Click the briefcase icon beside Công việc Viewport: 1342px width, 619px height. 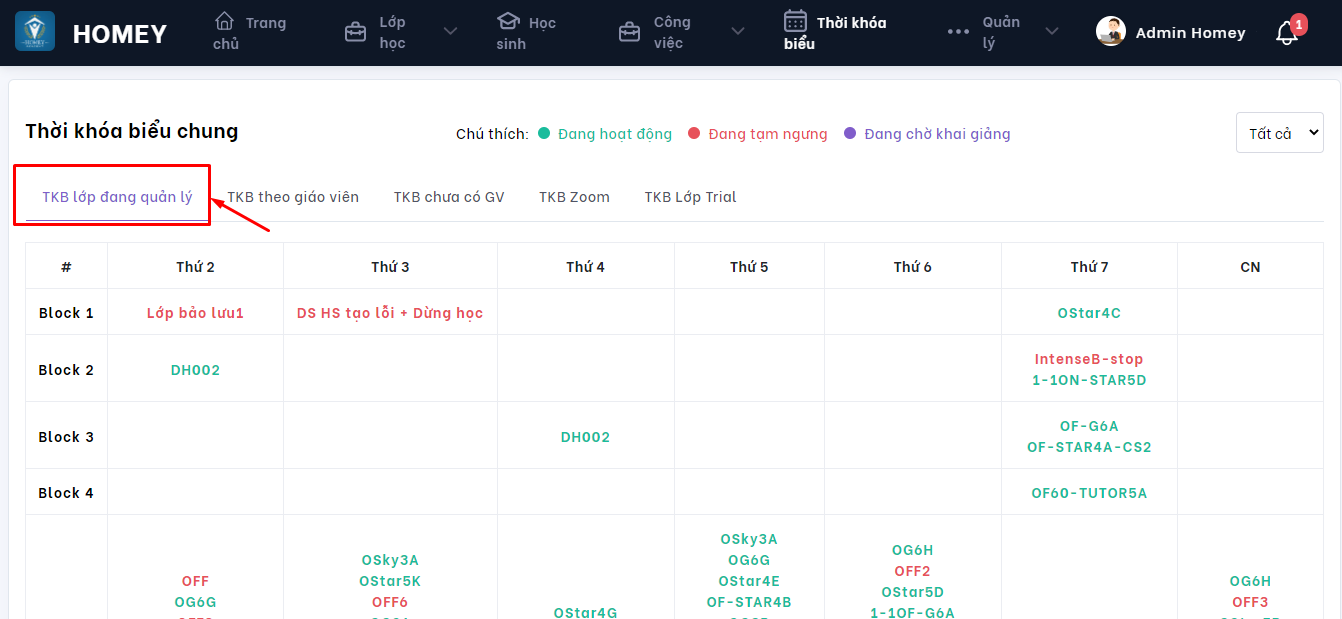click(x=629, y=32)
